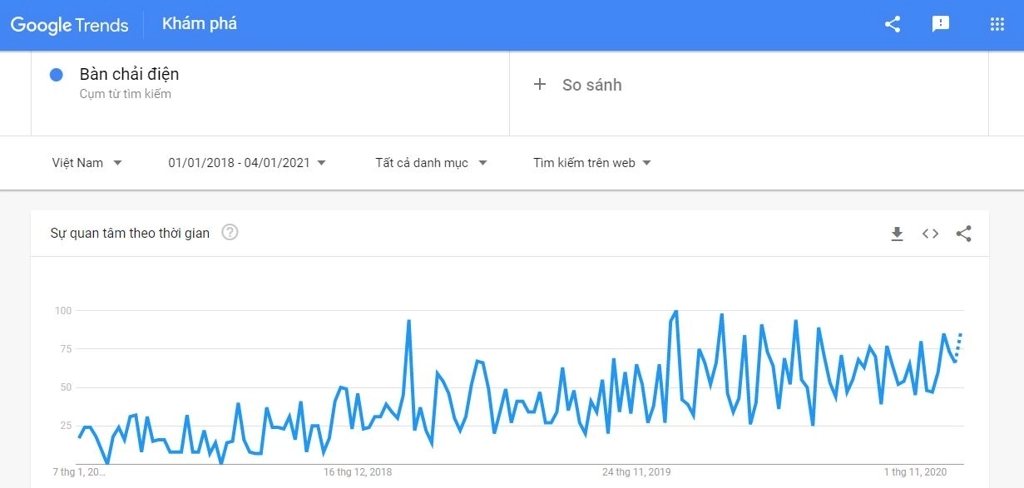Share the interest over time chart
Image resolution: width=1024 pixels, height=488 pixels.
[964, 234]
